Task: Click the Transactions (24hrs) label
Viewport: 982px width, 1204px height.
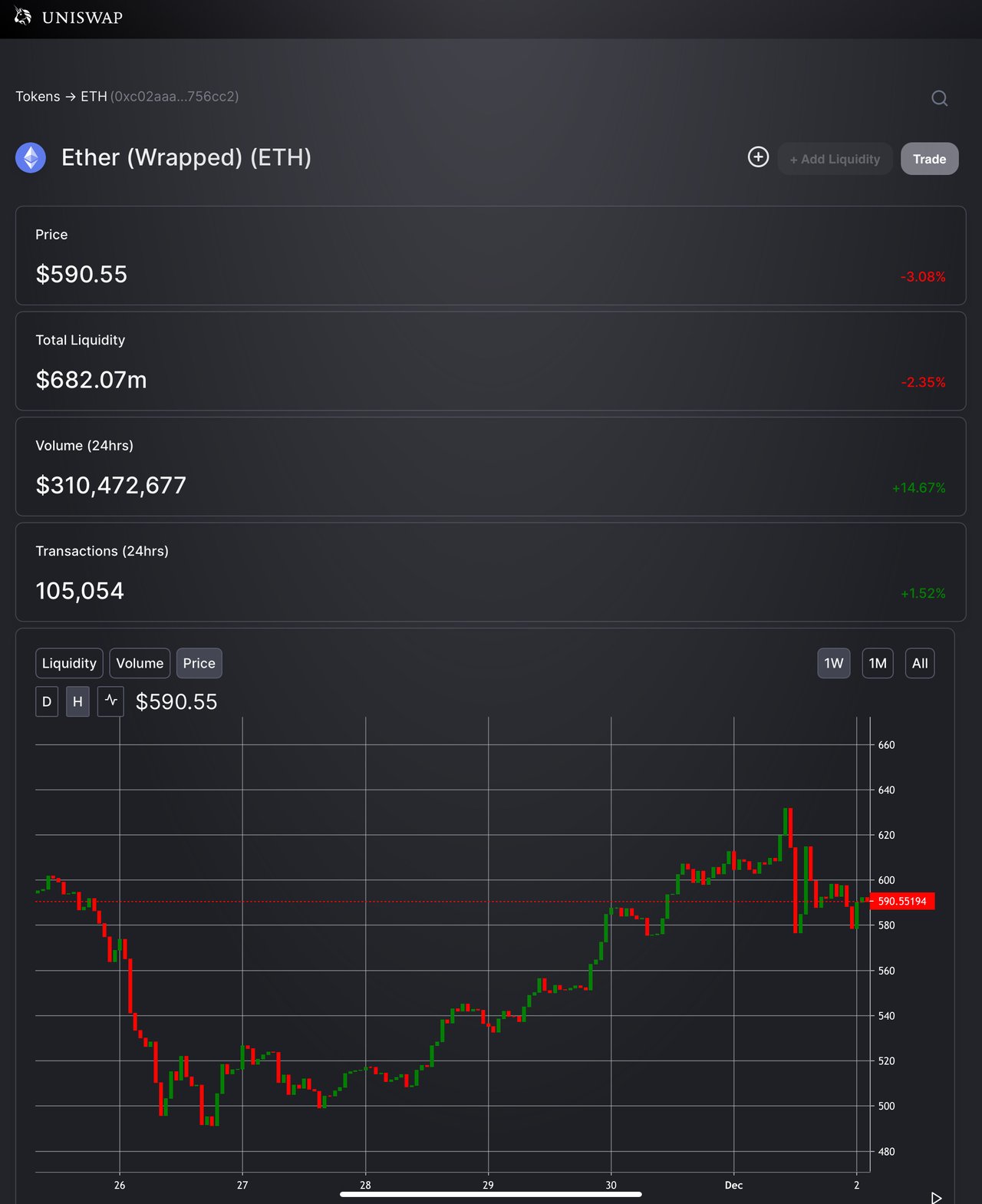Action: 102,551
